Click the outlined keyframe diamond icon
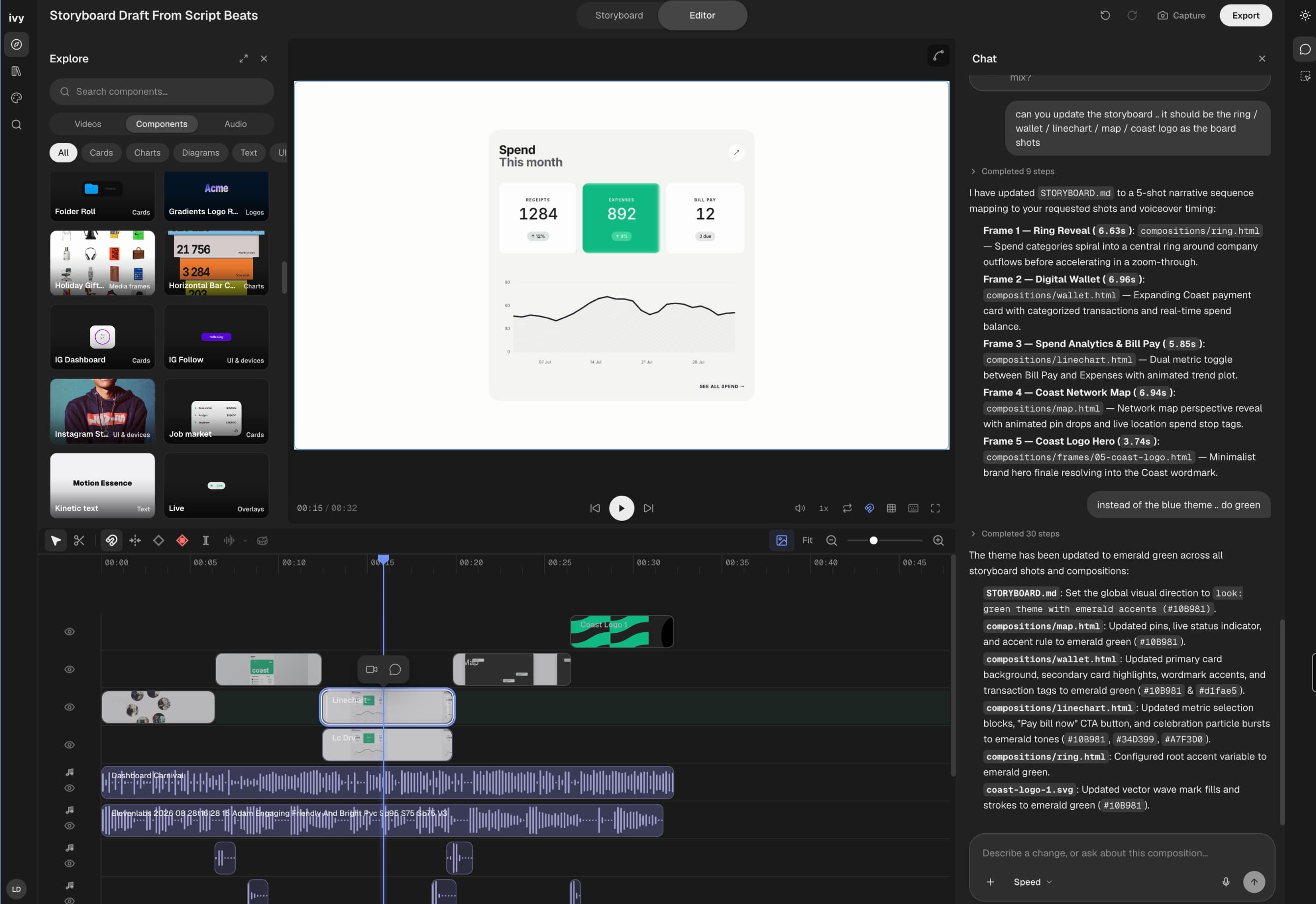Screen dimensions: 1316x904 [x=159, y=541]
